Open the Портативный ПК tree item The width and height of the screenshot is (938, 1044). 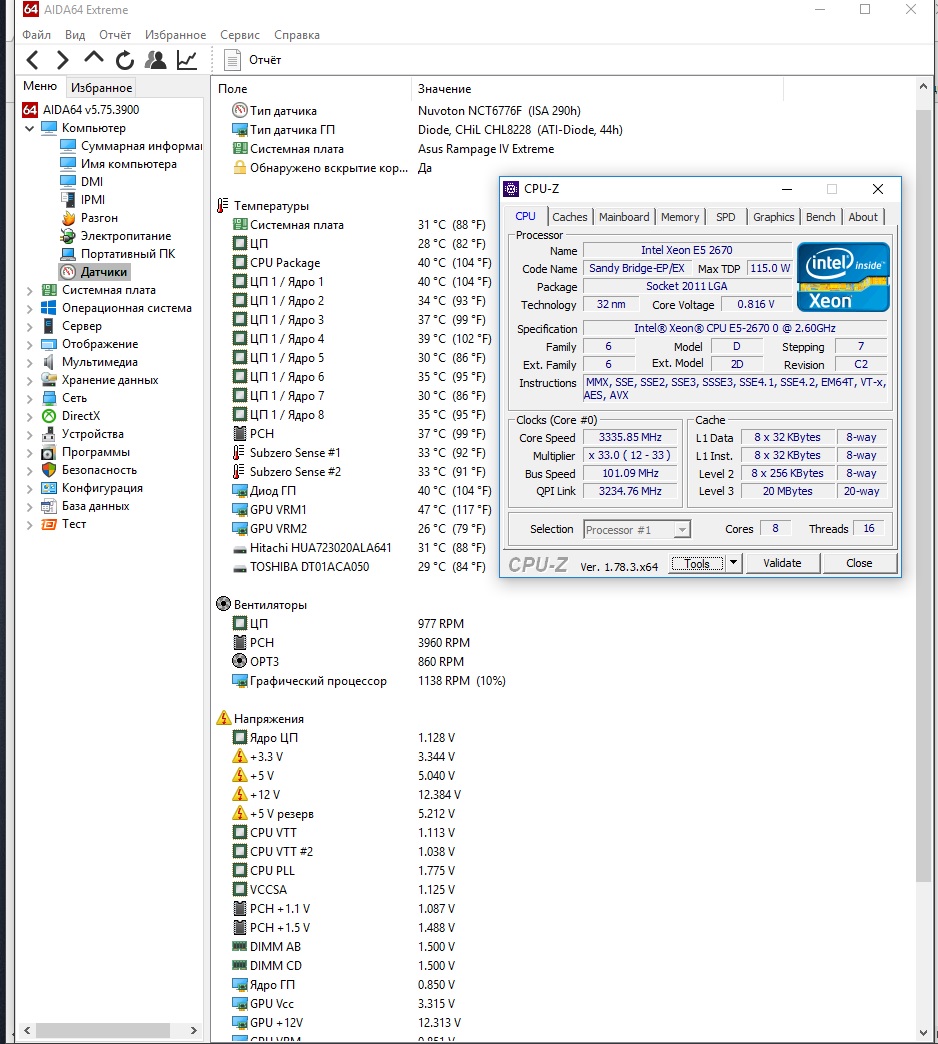click(118, 254)
